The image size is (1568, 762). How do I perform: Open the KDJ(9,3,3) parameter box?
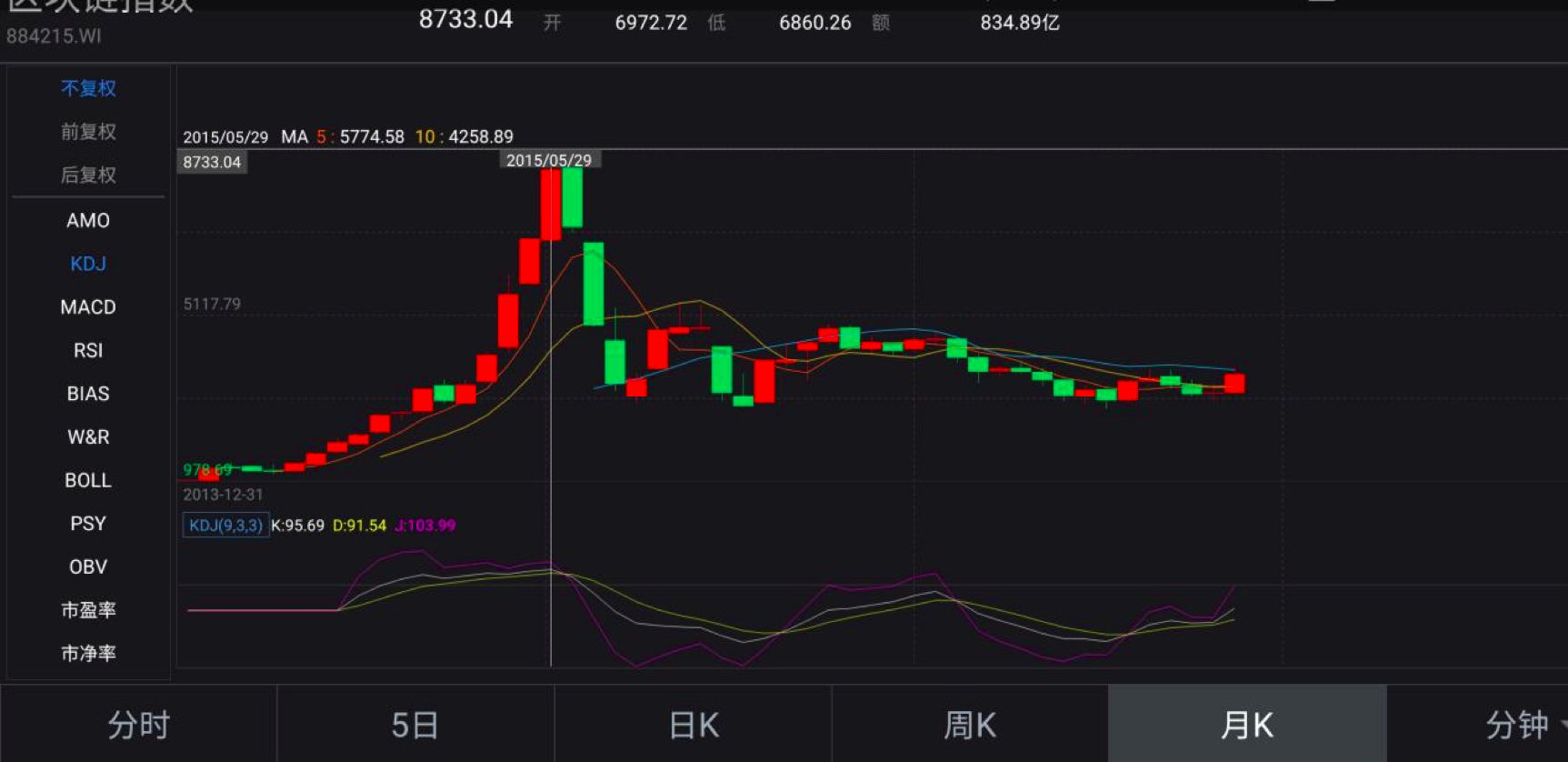(225, 526)
